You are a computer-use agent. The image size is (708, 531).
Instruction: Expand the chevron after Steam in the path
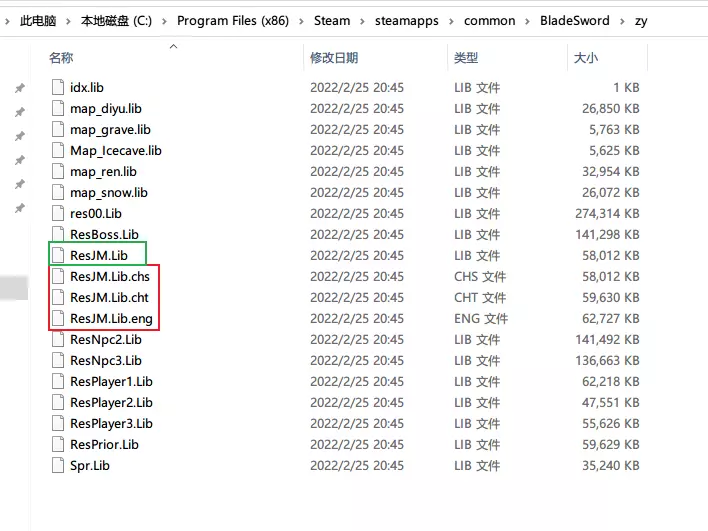362,21
